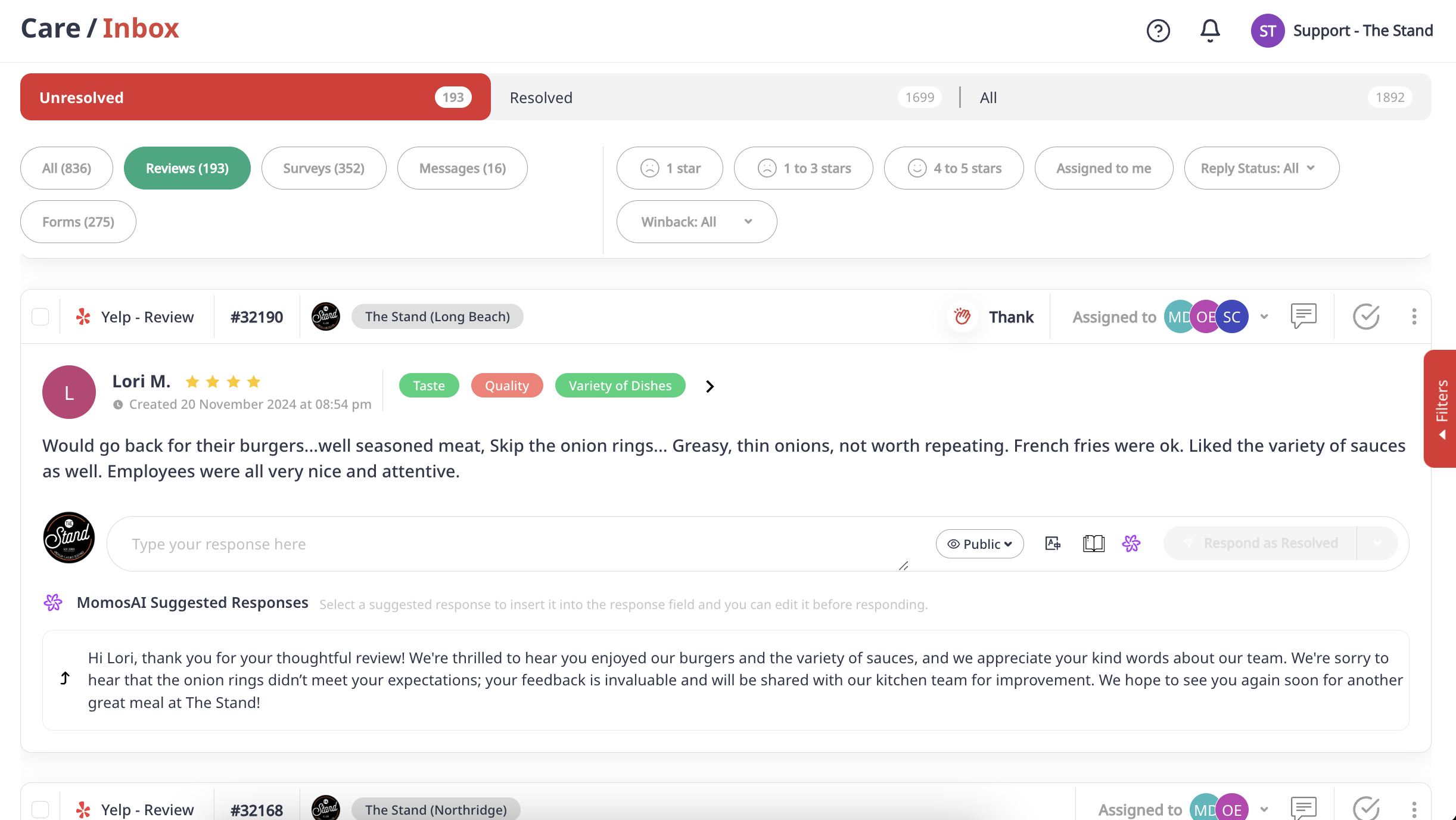Click the SC assignee avatar on review #32190
This screenshot has height=820, width=1456.
(x=1232, y=316)
